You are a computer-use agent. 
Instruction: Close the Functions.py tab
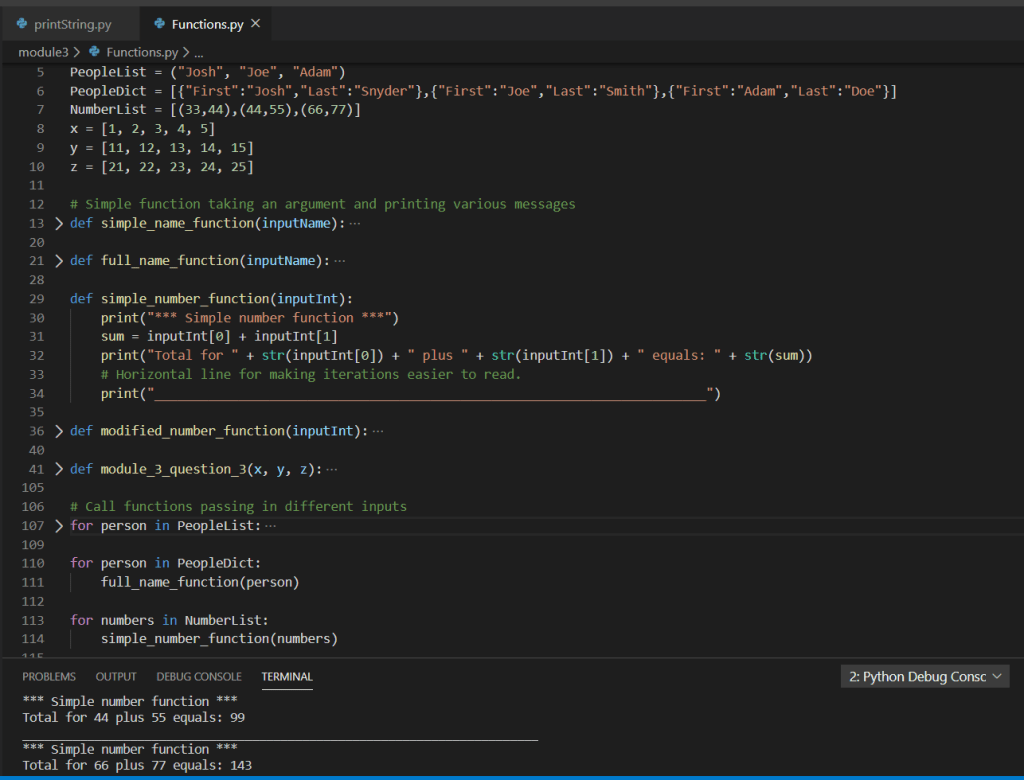click(x=255, y=23)
